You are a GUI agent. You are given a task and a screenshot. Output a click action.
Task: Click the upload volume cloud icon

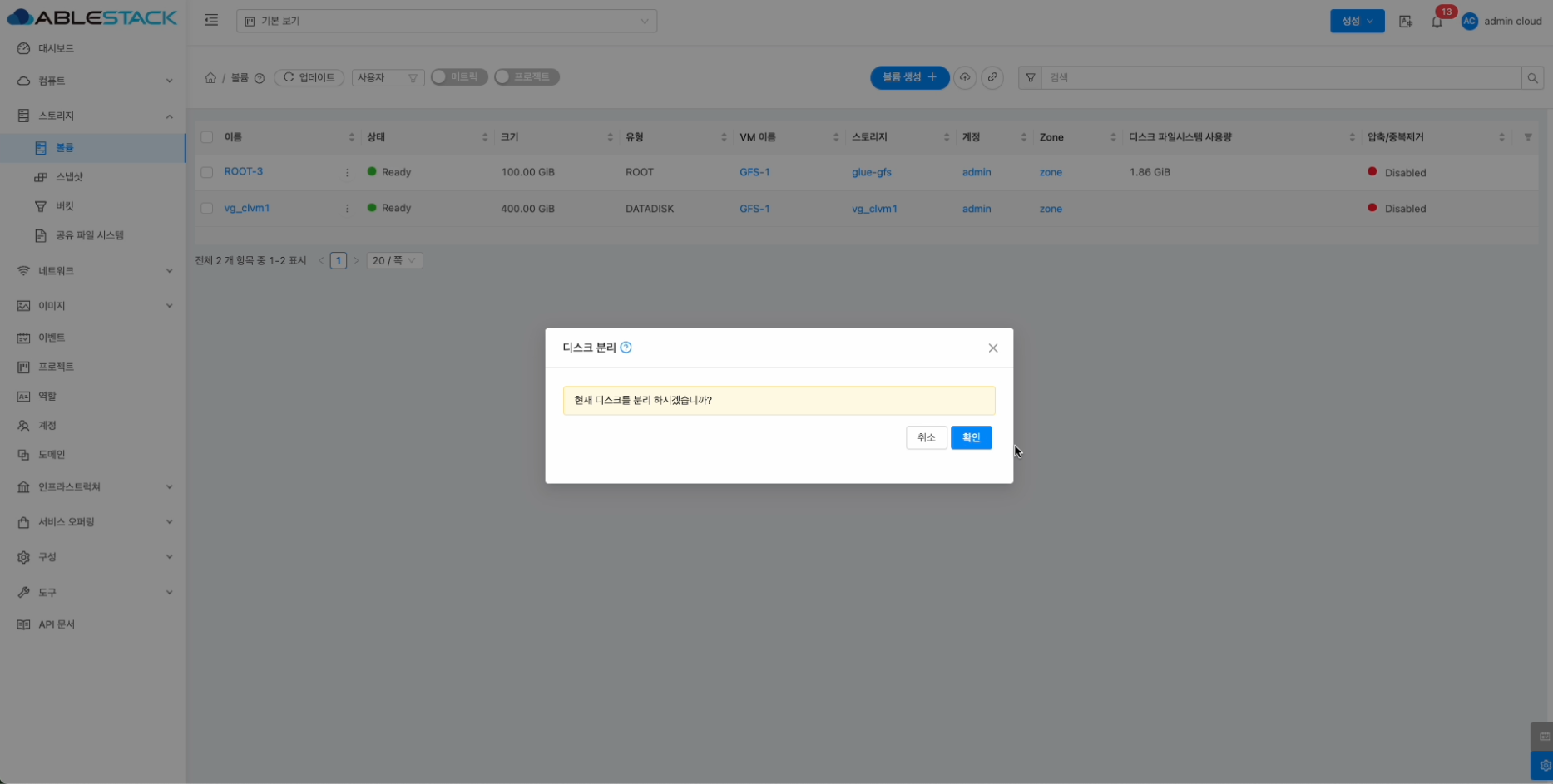[965, 77]
